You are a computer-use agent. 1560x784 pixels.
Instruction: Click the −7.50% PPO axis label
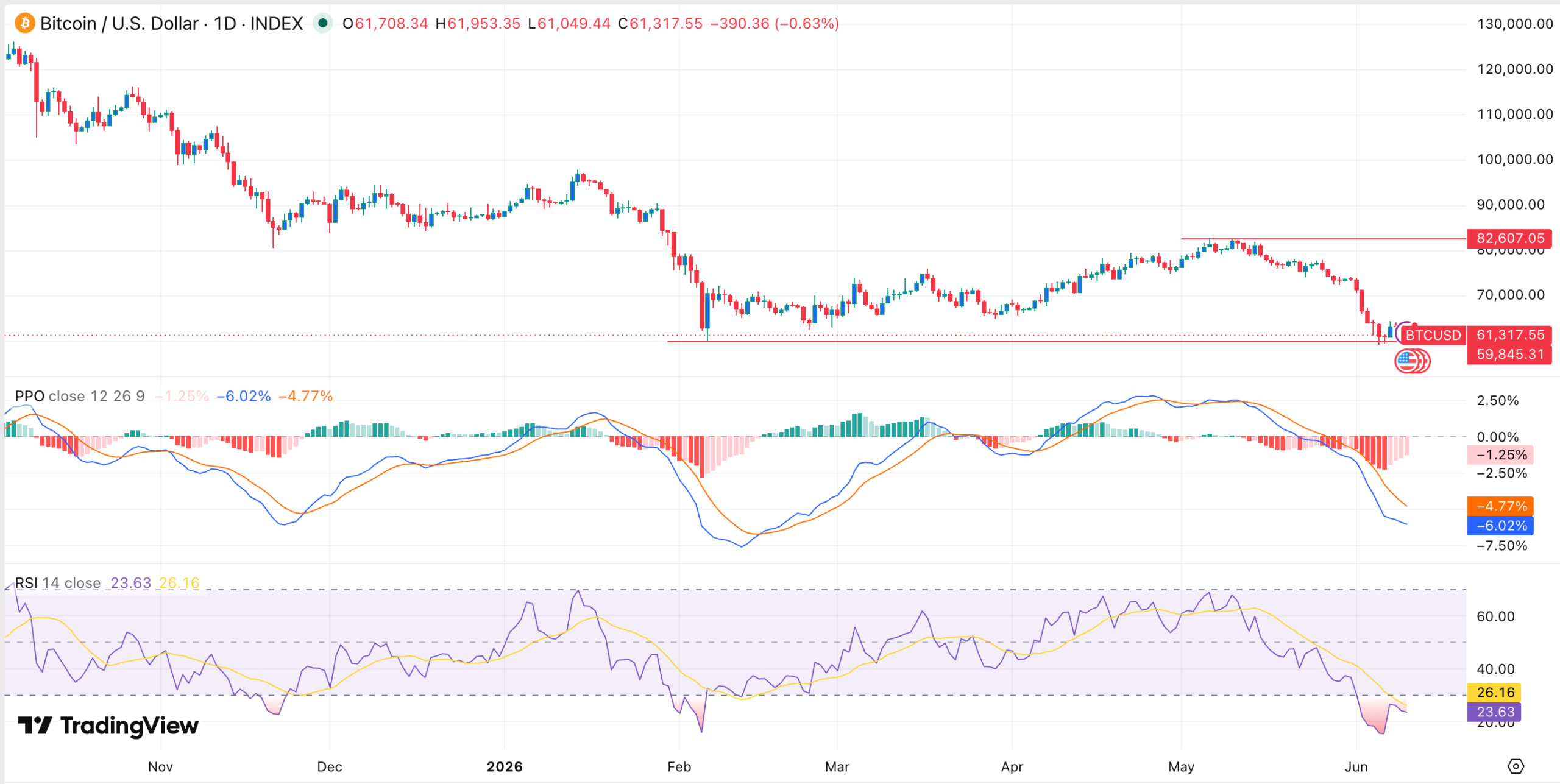point(1502,545)
